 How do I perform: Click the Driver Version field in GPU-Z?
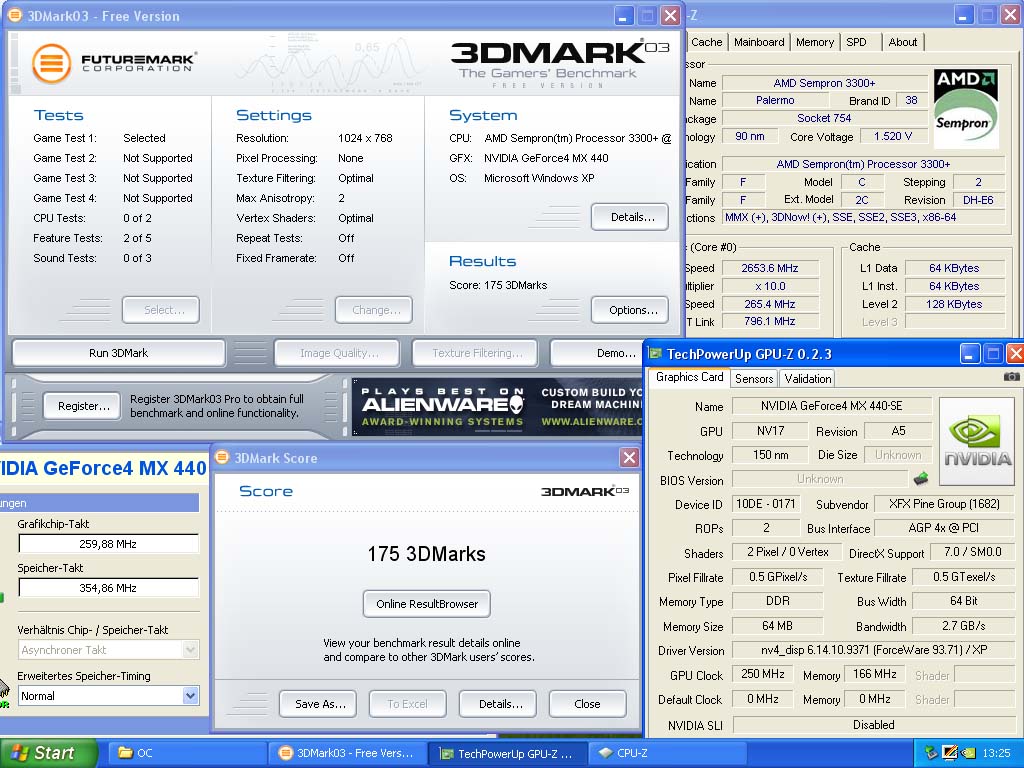[x=874, y=650]
